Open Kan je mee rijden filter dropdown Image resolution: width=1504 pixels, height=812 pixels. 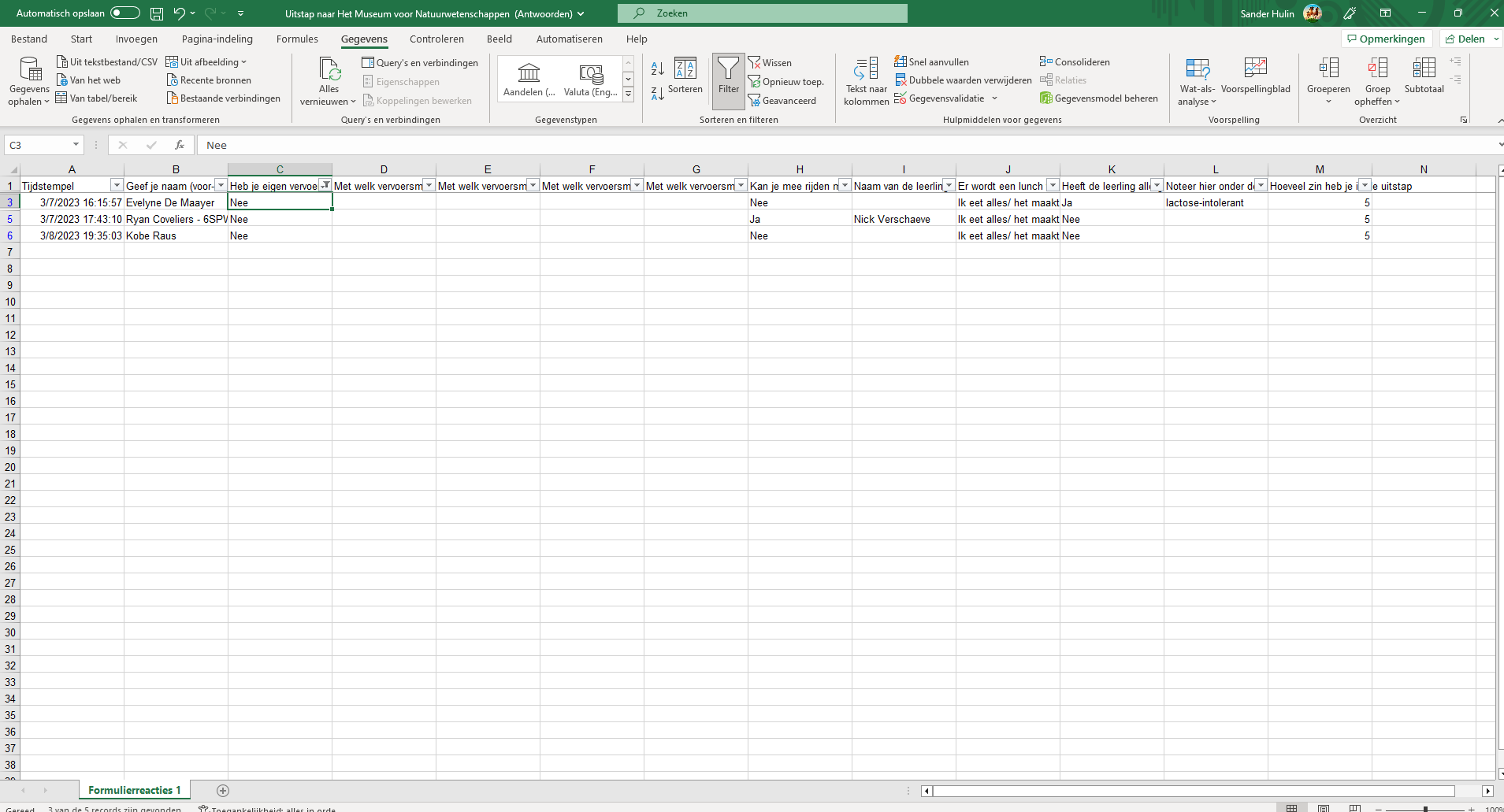tap(845, 186)
